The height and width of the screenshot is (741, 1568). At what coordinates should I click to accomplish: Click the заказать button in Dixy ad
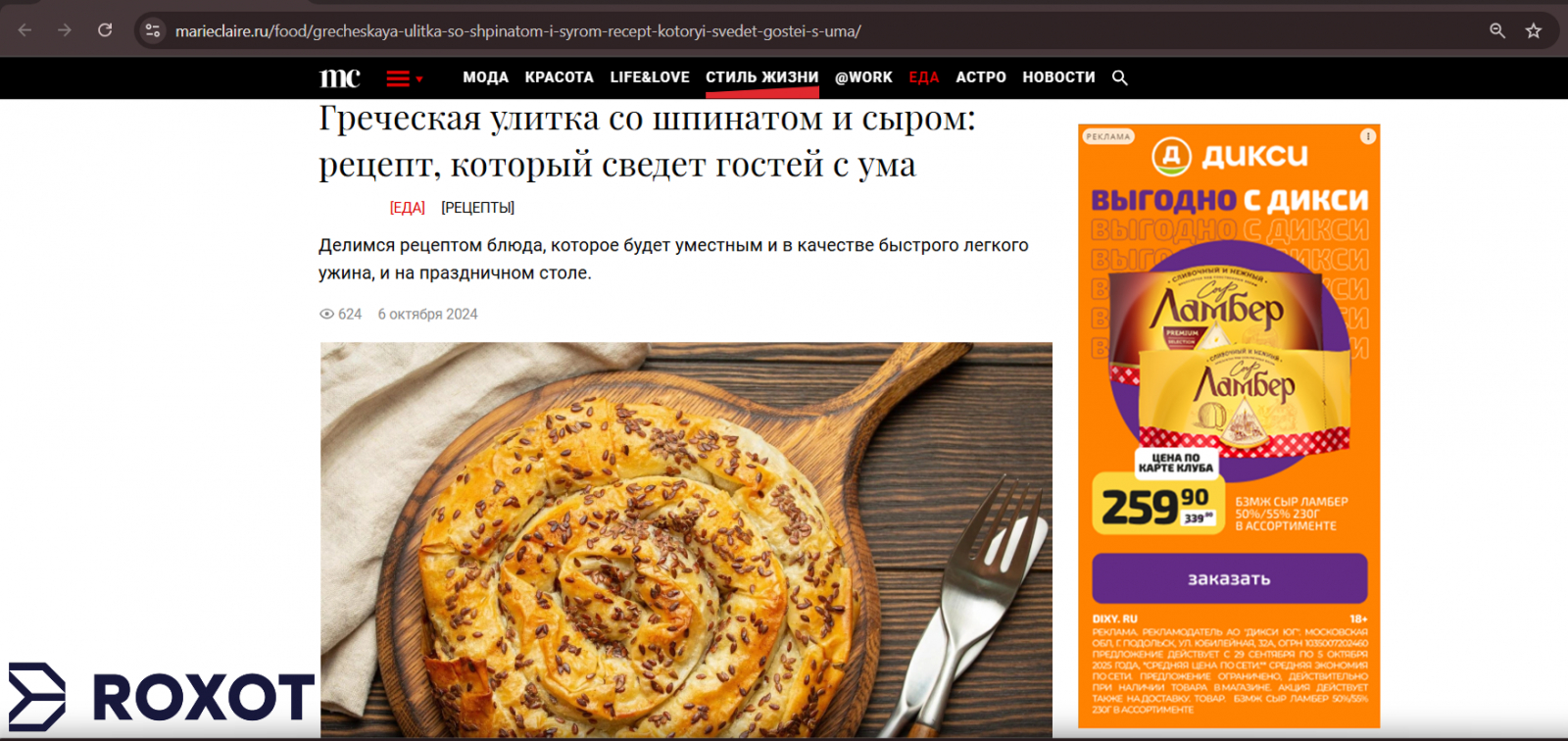[x=1229, y=578]
